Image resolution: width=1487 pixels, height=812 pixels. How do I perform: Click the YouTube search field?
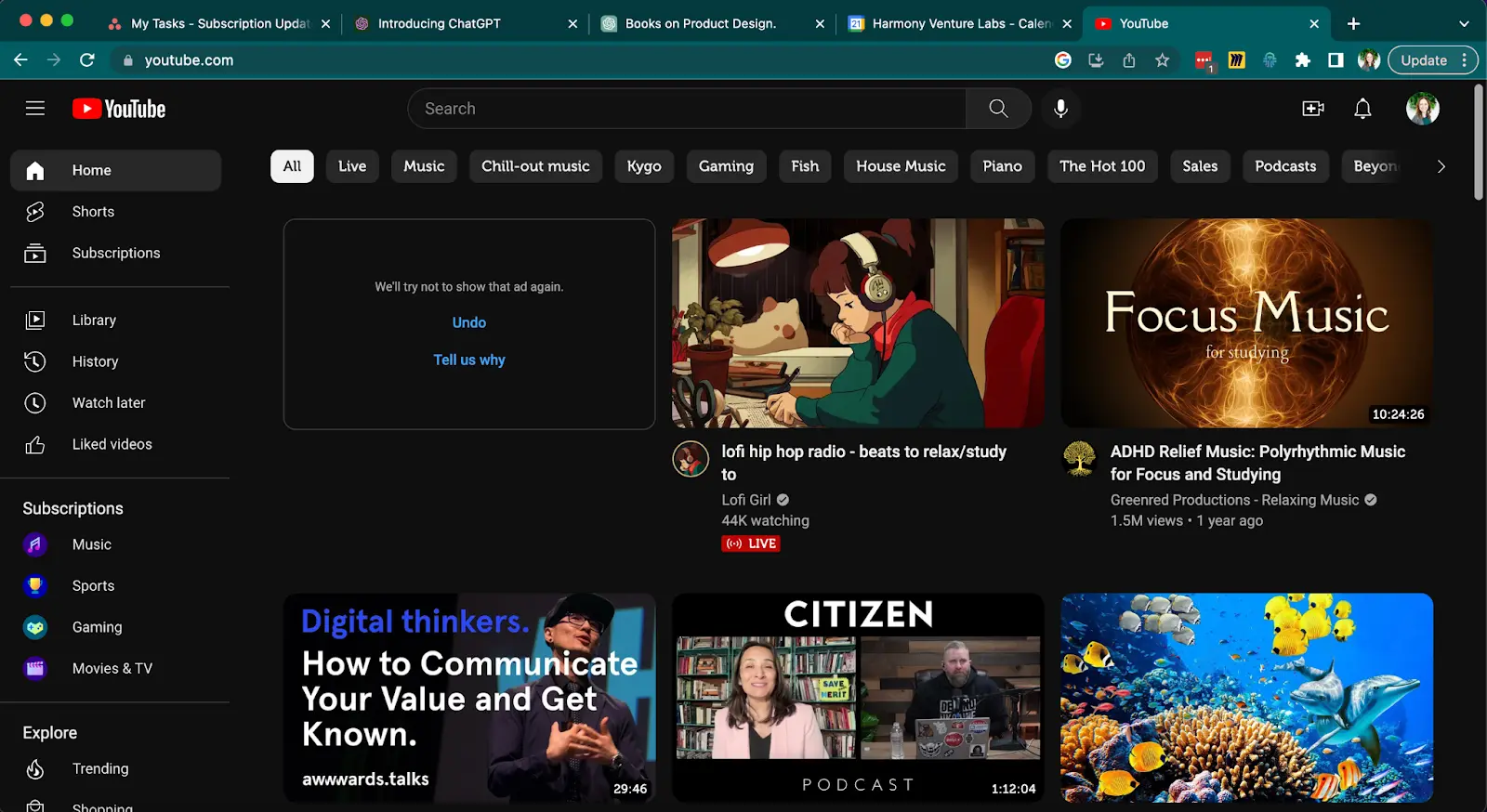(687, 109)
